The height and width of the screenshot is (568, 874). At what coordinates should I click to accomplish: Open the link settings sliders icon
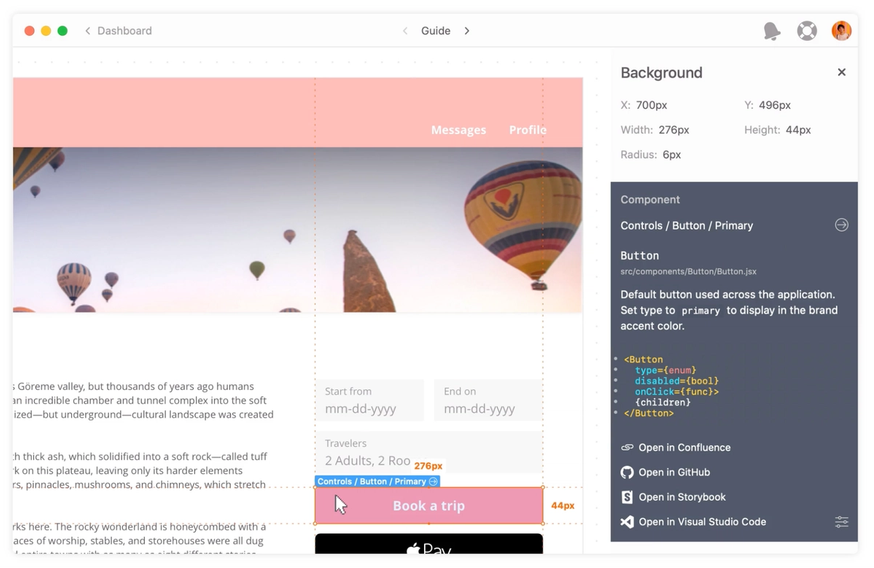tap(842, 522)
